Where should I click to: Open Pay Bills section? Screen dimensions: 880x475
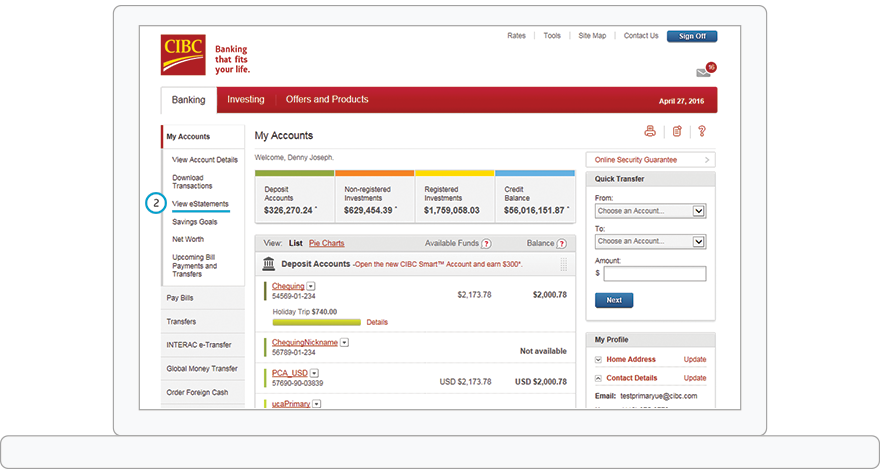203,298
